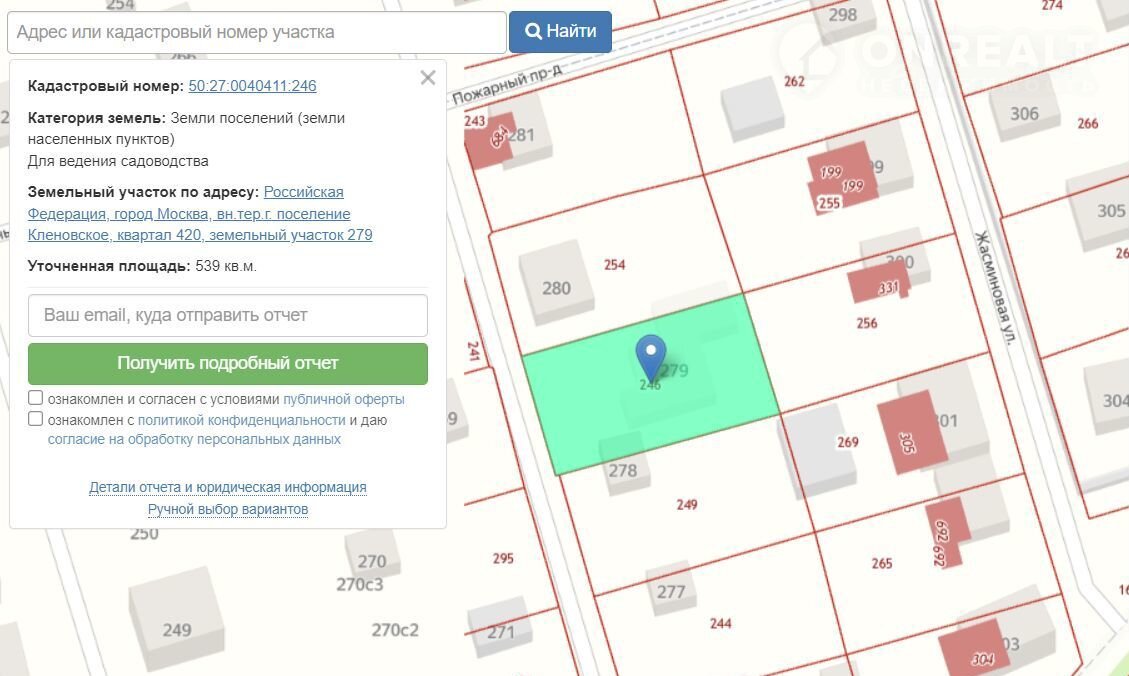Close the cadastral info popup
The height and width of the screenshot is (676, 1129).
[x=428, y=78]
